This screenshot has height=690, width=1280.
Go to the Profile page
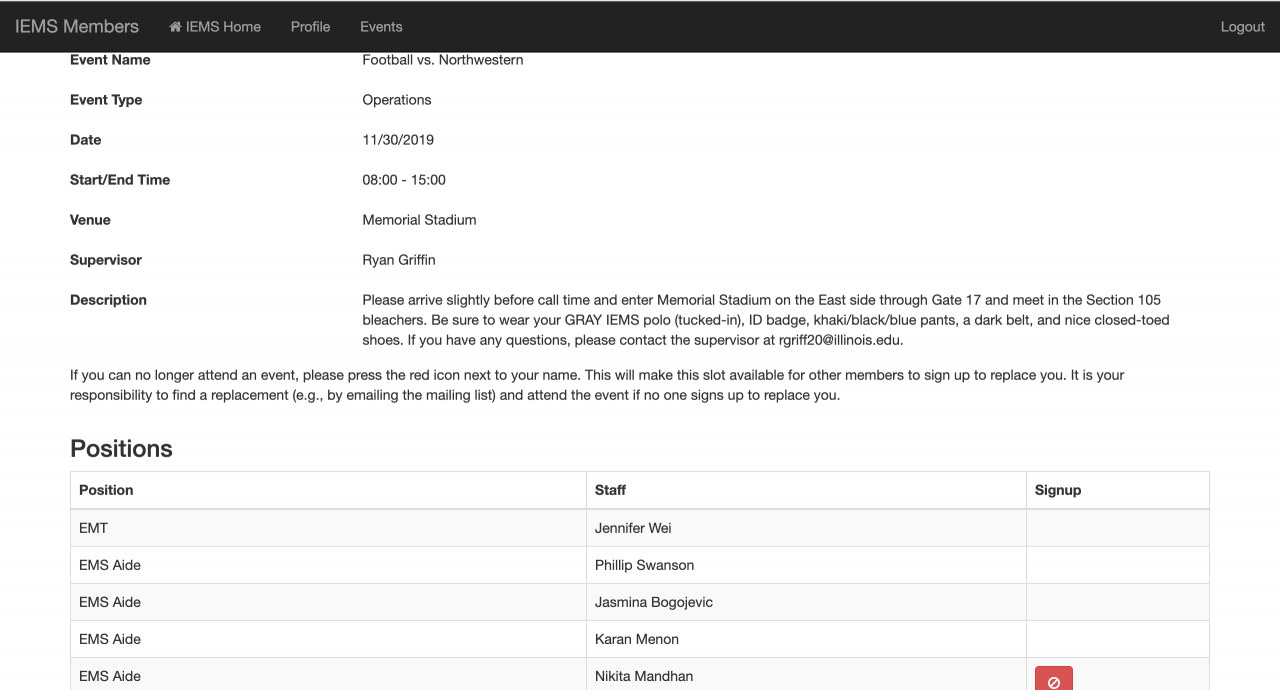310,27
